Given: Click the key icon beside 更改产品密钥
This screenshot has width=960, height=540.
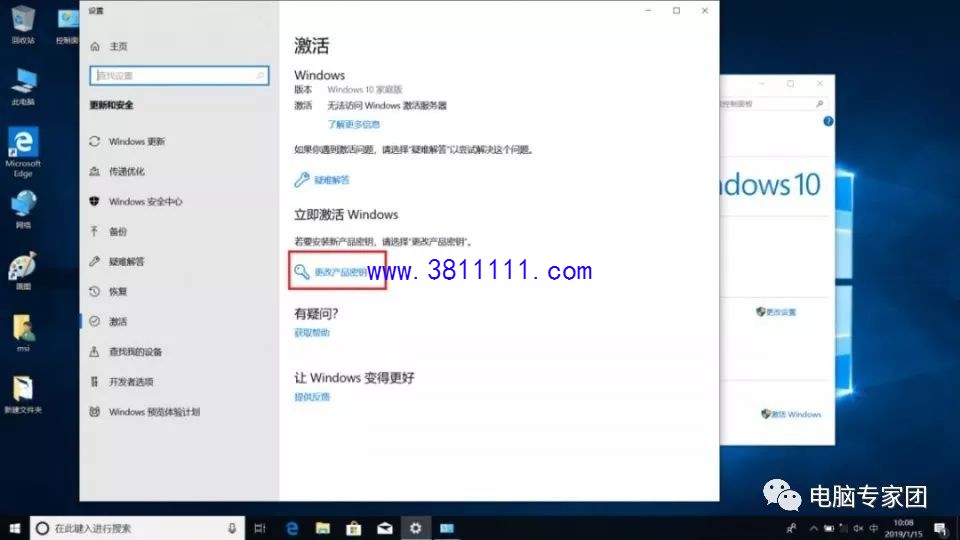Looking at the screenshot, I should 301,272.
